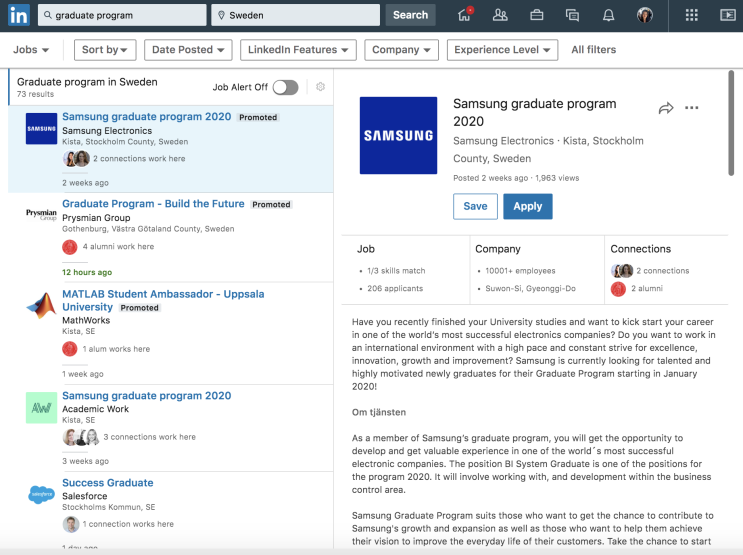Open the Success Graduate job listing
The height and width of the screenshot is (555, 743).
tap(108, 483)
